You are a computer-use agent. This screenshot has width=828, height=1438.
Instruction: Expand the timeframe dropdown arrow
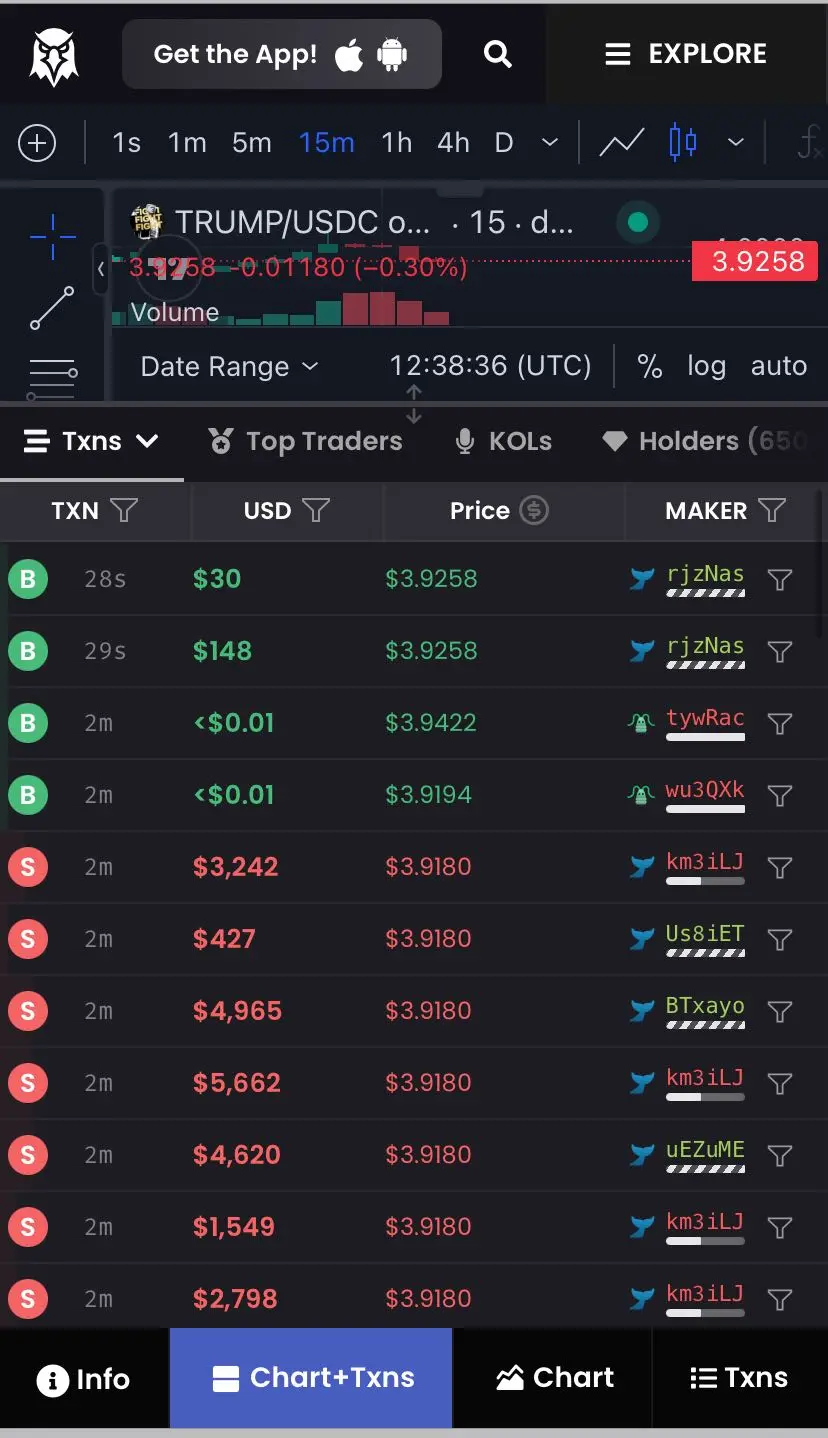550,143
